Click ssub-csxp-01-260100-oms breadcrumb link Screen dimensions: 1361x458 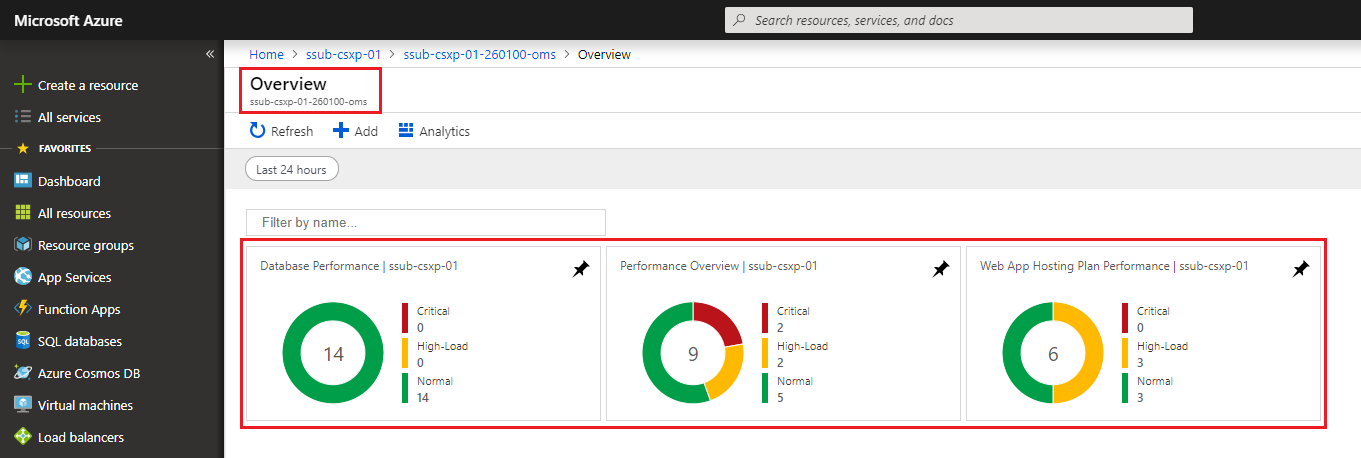point(479,54)
